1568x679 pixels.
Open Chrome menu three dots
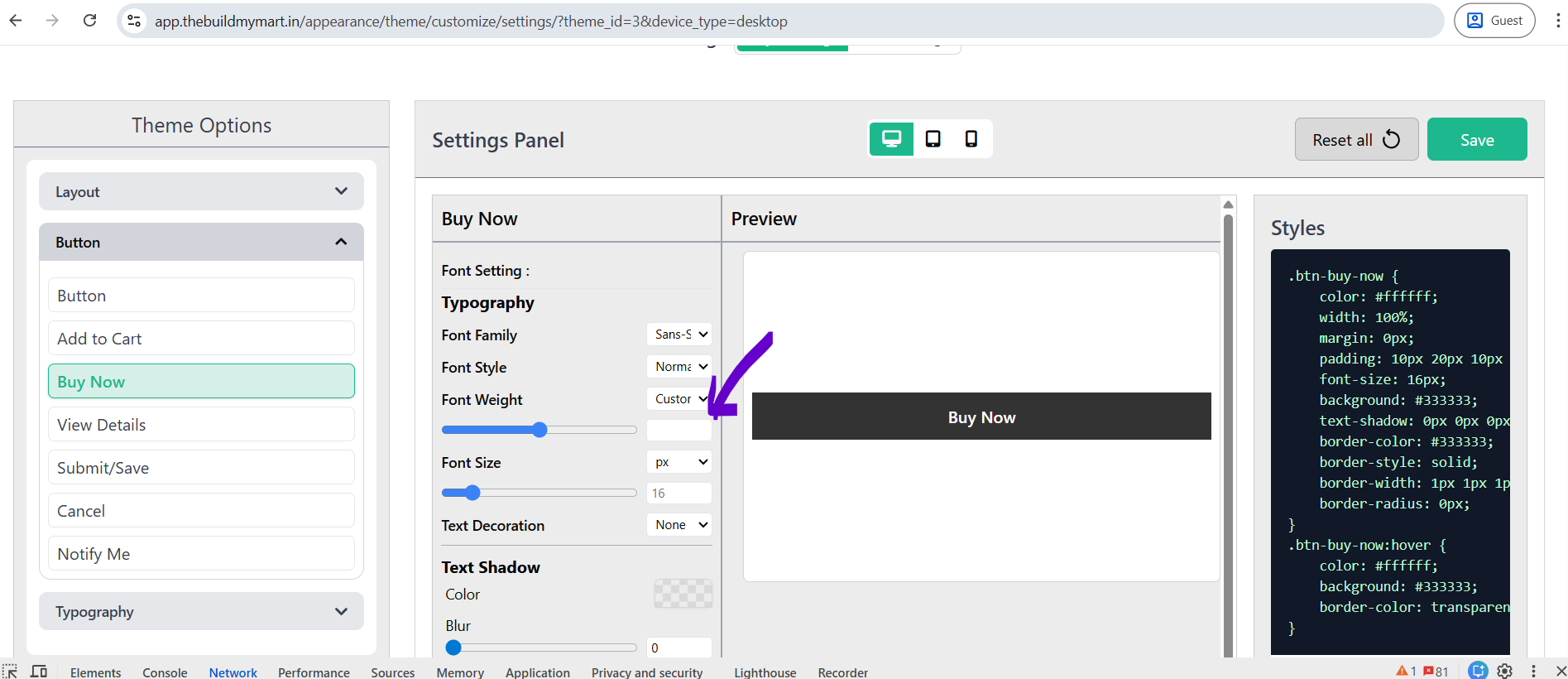click(1557, 21)
